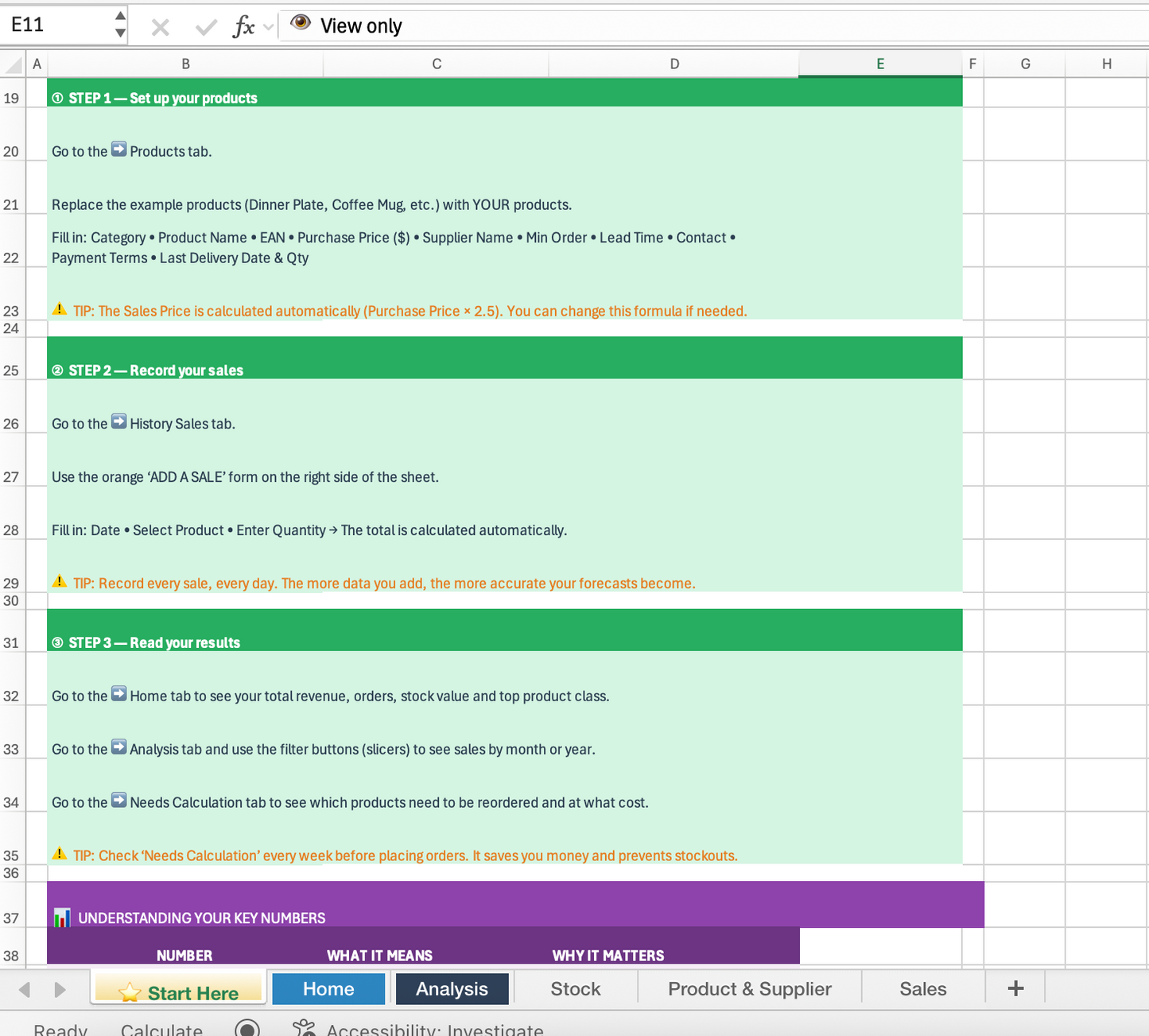Click the STEP 1 — Set up your products header
This screenshot has height=1036, width=1149.
(505, 92)
